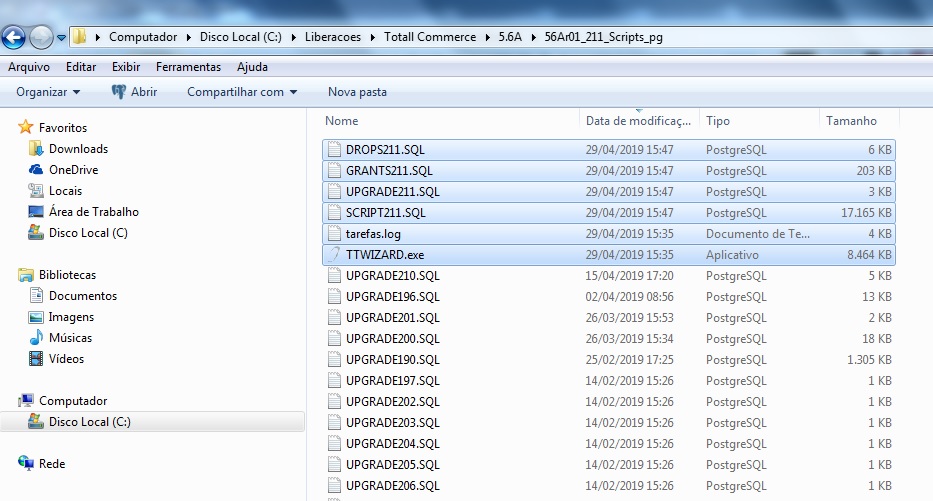Open Músicas library

[70, 337]
